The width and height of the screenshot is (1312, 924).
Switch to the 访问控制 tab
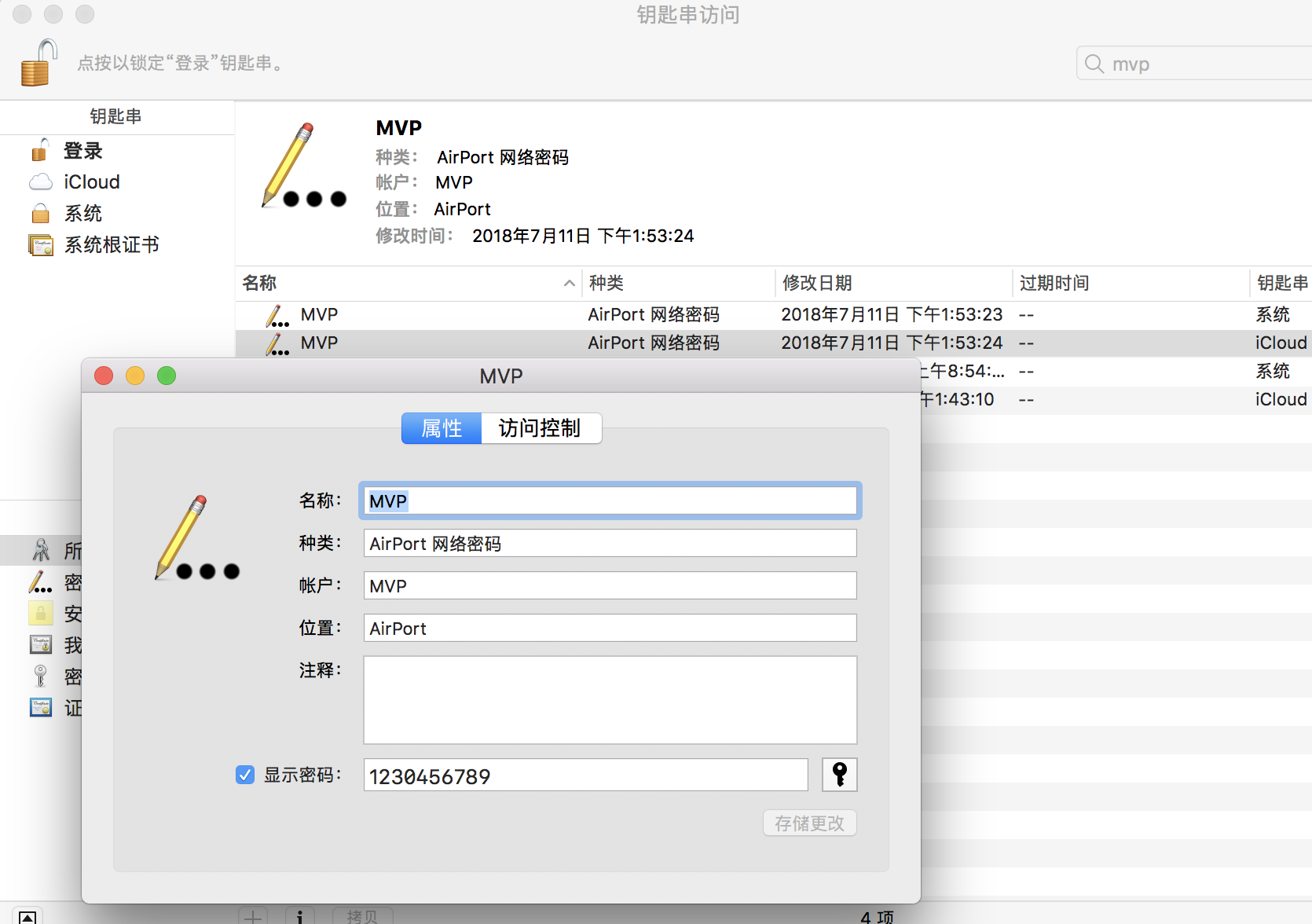pos(541,428)
